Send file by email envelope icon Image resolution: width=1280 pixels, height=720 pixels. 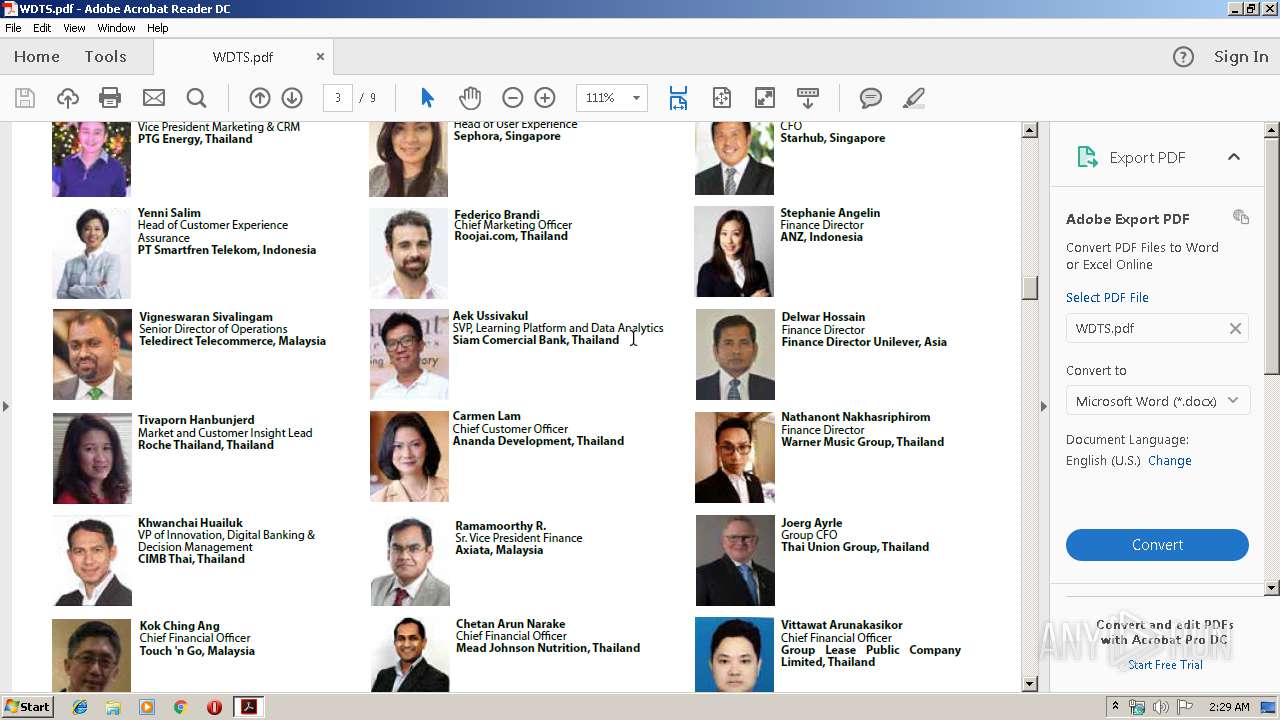pyautogui.click(x=154, y=98)
